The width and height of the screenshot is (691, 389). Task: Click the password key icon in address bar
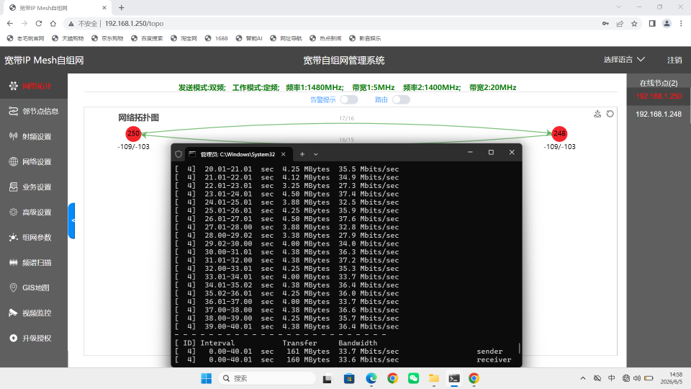point(606,23)
